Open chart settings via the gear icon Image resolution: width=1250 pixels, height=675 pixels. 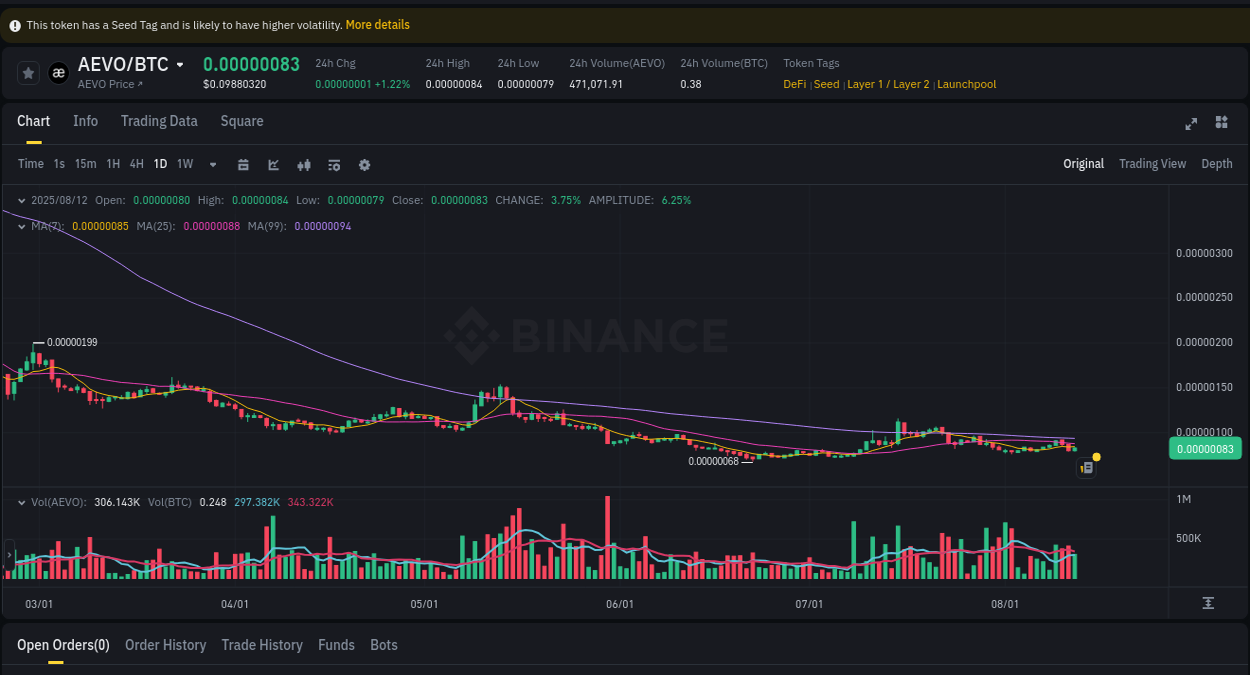(364, 164)
